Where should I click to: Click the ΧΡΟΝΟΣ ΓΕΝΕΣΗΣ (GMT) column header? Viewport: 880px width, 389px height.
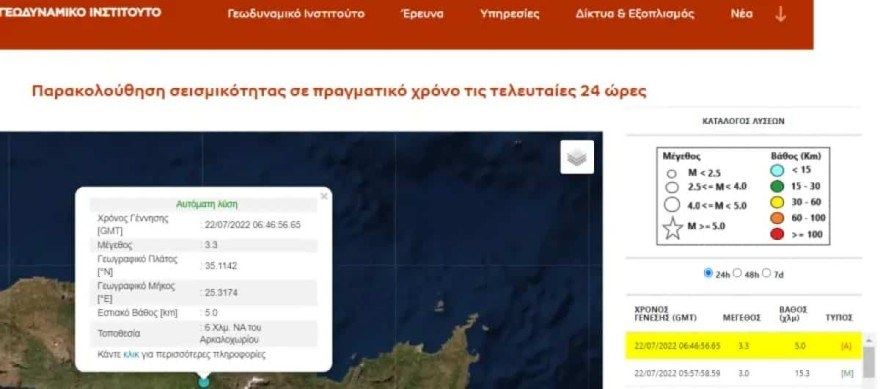point(665,314)
